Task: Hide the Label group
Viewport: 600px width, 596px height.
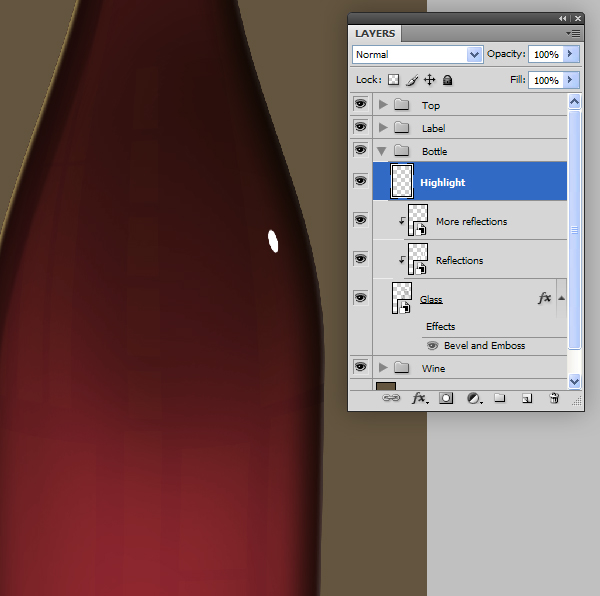Action: coord(360,127)
